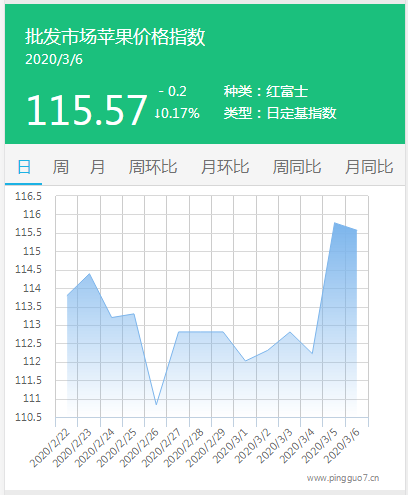The image size is (408, 495).
Task: Click the chart peak at 2020/3/5
Action: point(334,223)
